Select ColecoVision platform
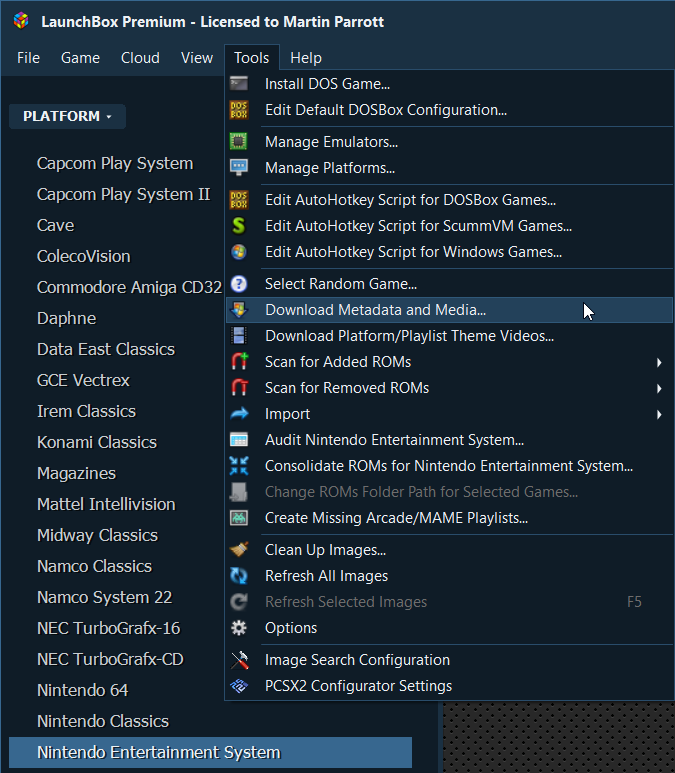Image resolution: width=675 pixels, height=773 pixels. (84, 256)
